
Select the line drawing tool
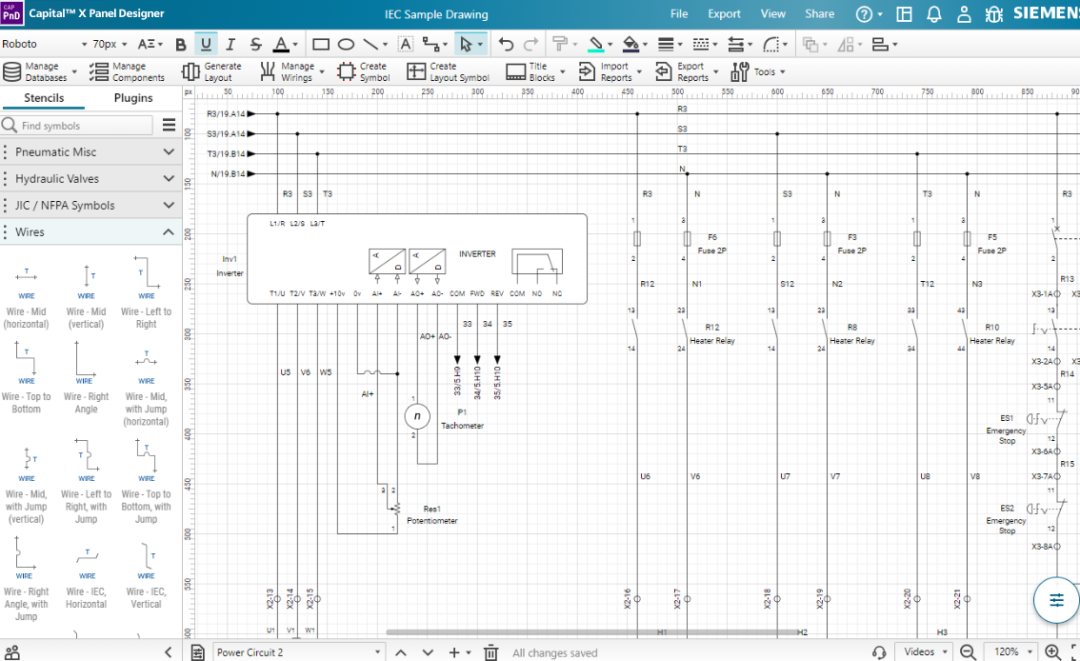click(x=373, y=45)
